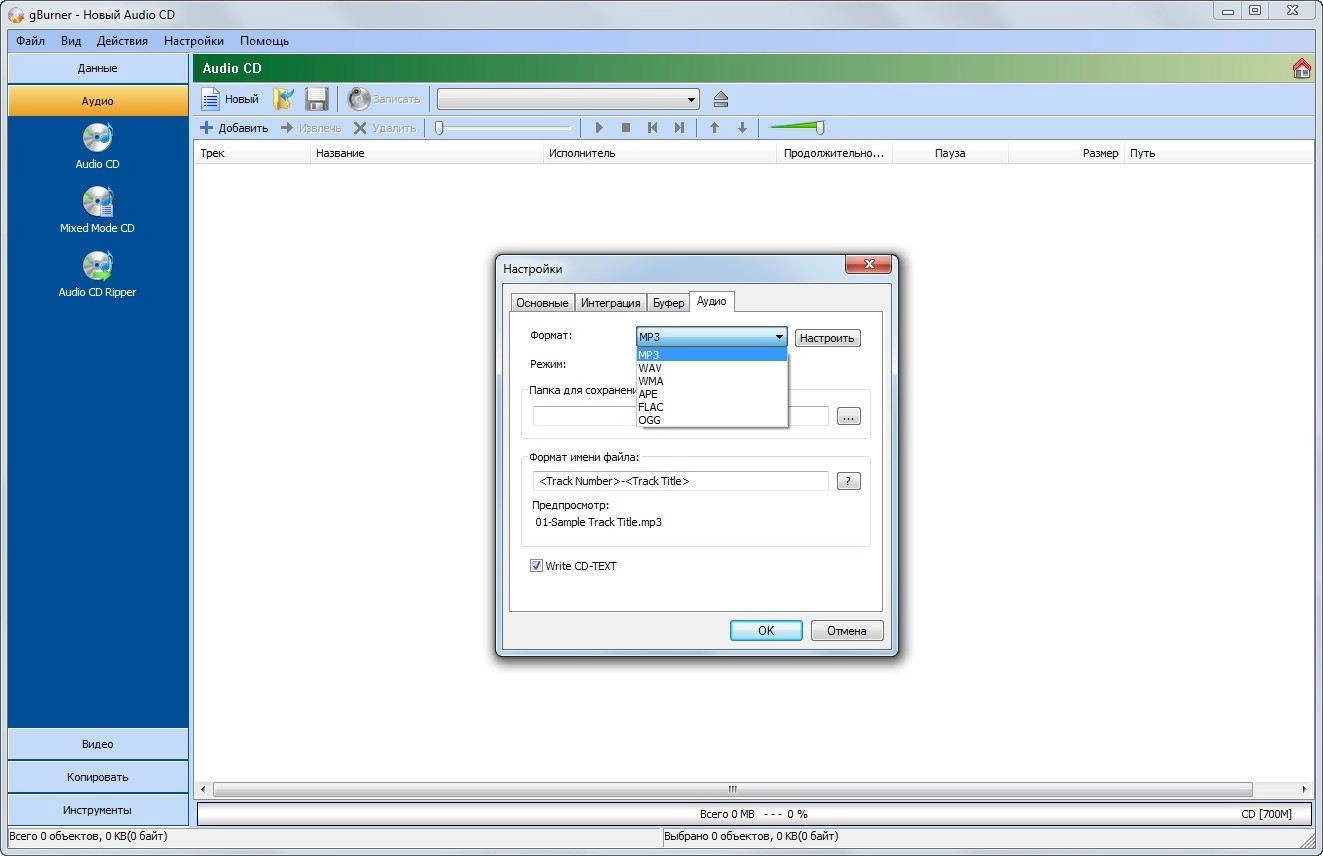1323x856 pixels.
Task: Click the eject drive icon
Action: coord(721,99)
